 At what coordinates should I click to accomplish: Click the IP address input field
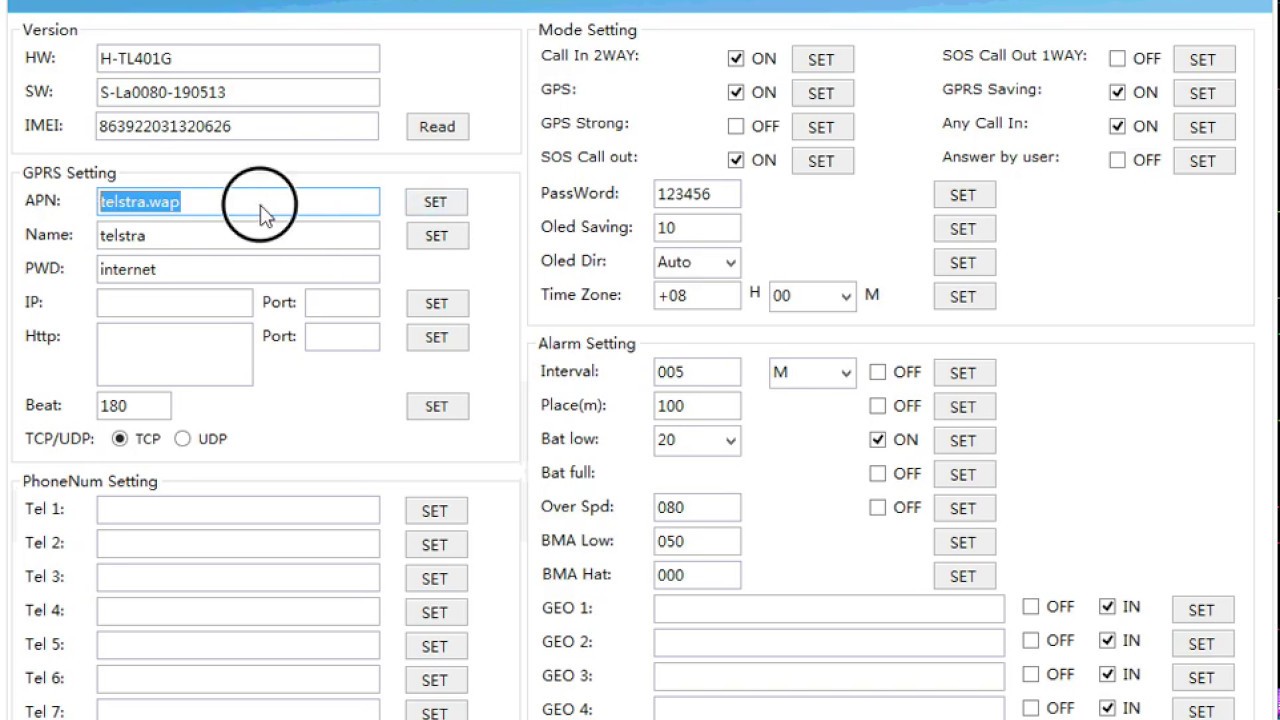[x=175, y=303]
